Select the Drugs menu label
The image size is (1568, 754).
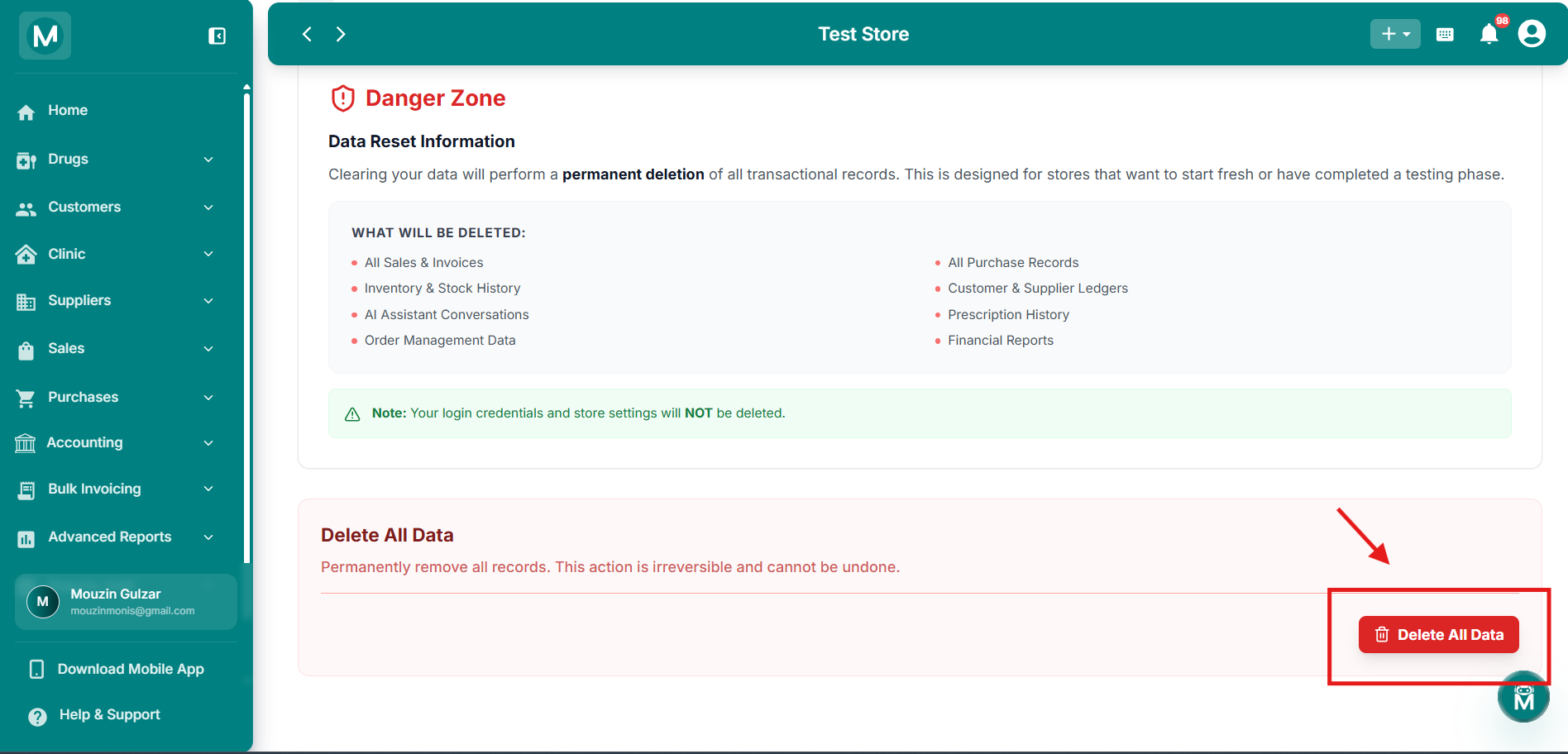[x=68, y=159]
